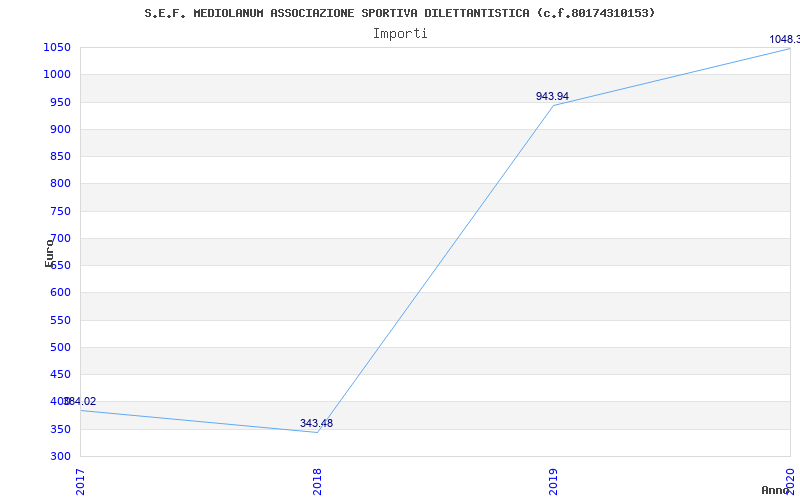The height and width of the screenshot is (500, 800).
Task: Click the 300 y-axis value
Action: 60,456
